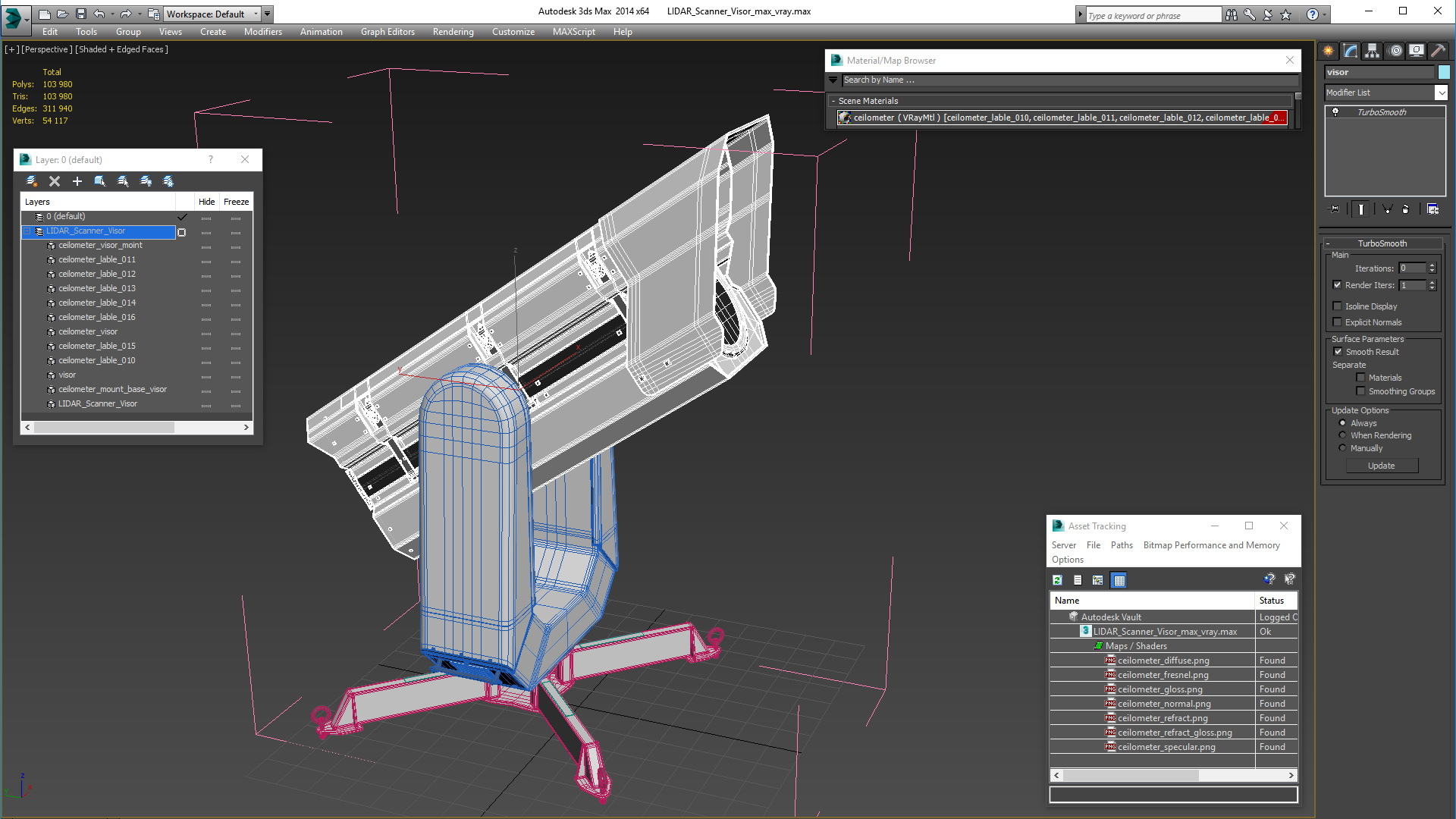Open the Workspace Default dropdown
The image size is (1456, 819).
[x=256, y=14]
